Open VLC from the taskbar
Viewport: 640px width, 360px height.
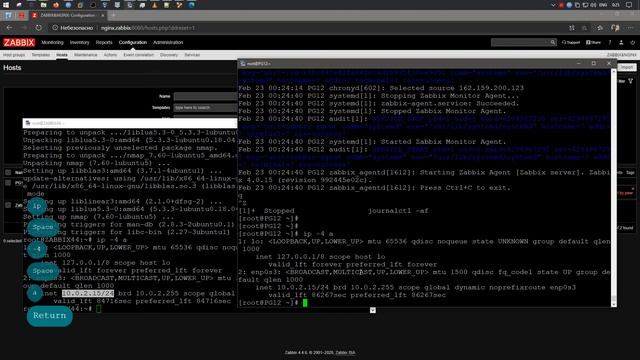(x=154, y=5)
